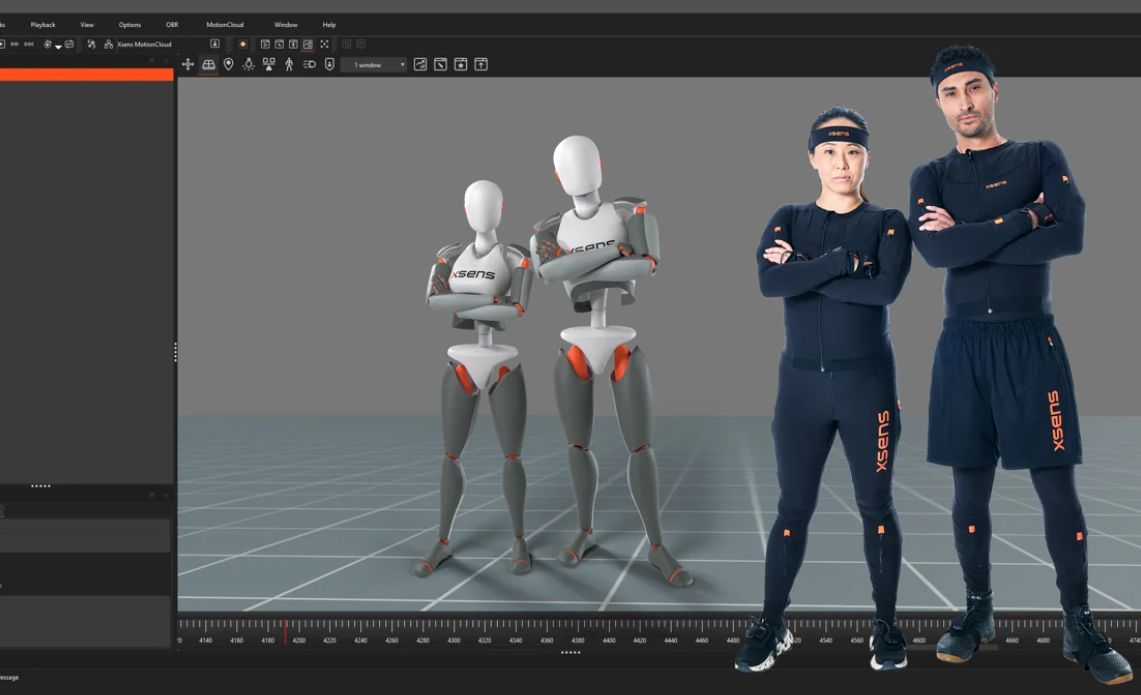
Task: Click the walking person character icon
Action: coord(289,65)
